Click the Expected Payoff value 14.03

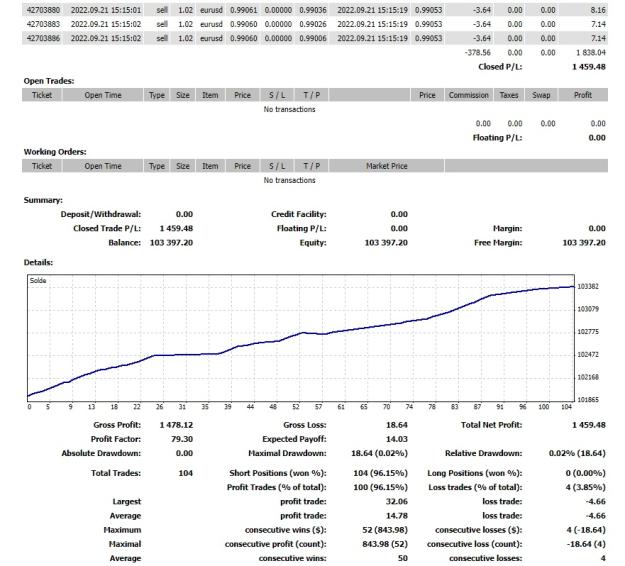[x=397, y=439]
